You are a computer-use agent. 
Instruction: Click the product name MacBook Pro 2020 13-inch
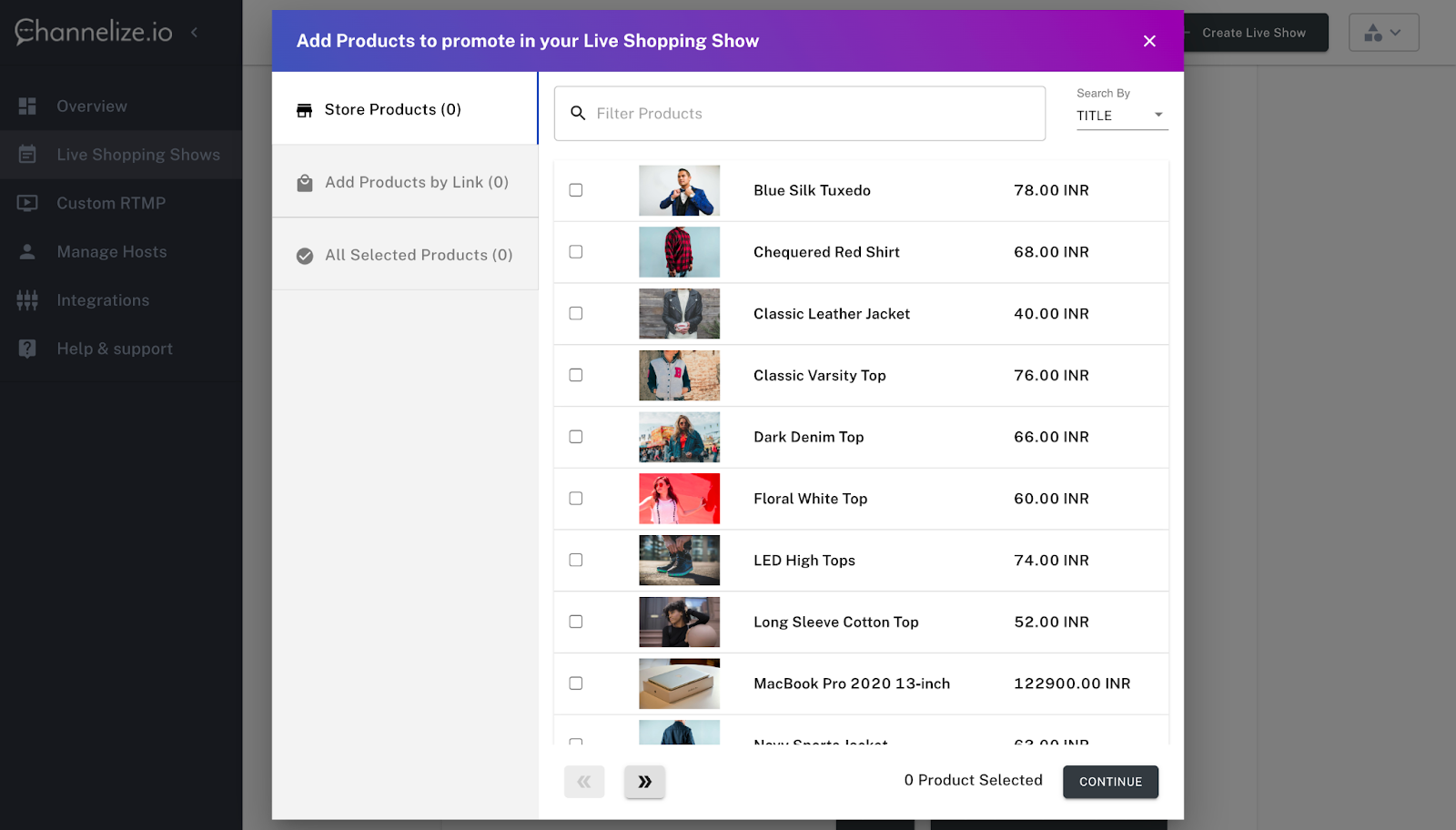tap(852, 683)
